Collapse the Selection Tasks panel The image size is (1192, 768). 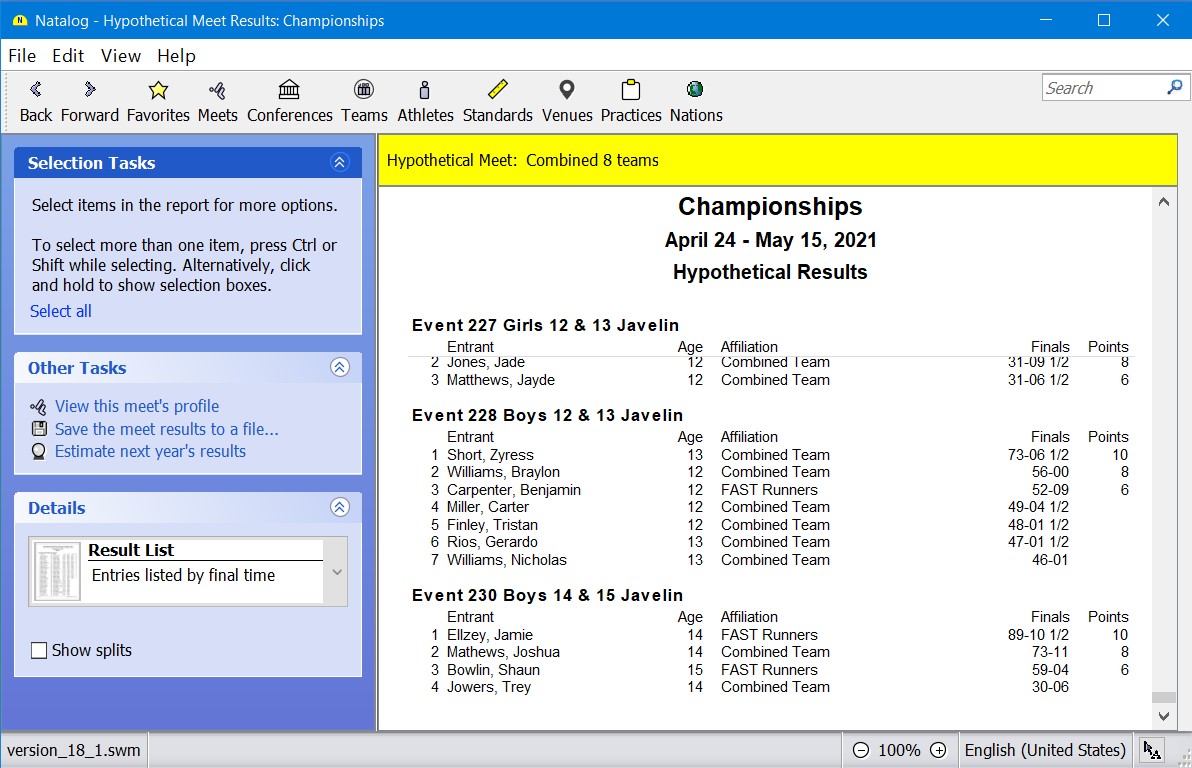click(x=340, y=163)
